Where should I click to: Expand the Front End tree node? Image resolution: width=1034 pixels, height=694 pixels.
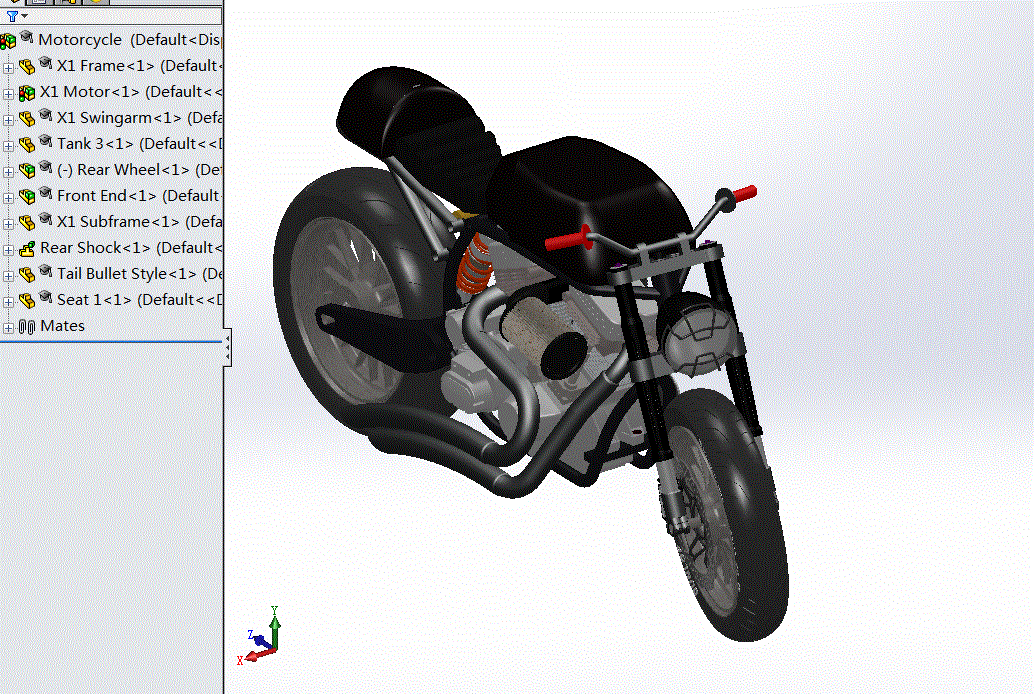8,198
